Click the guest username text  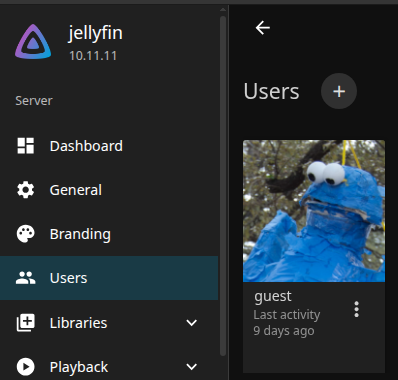273,296
